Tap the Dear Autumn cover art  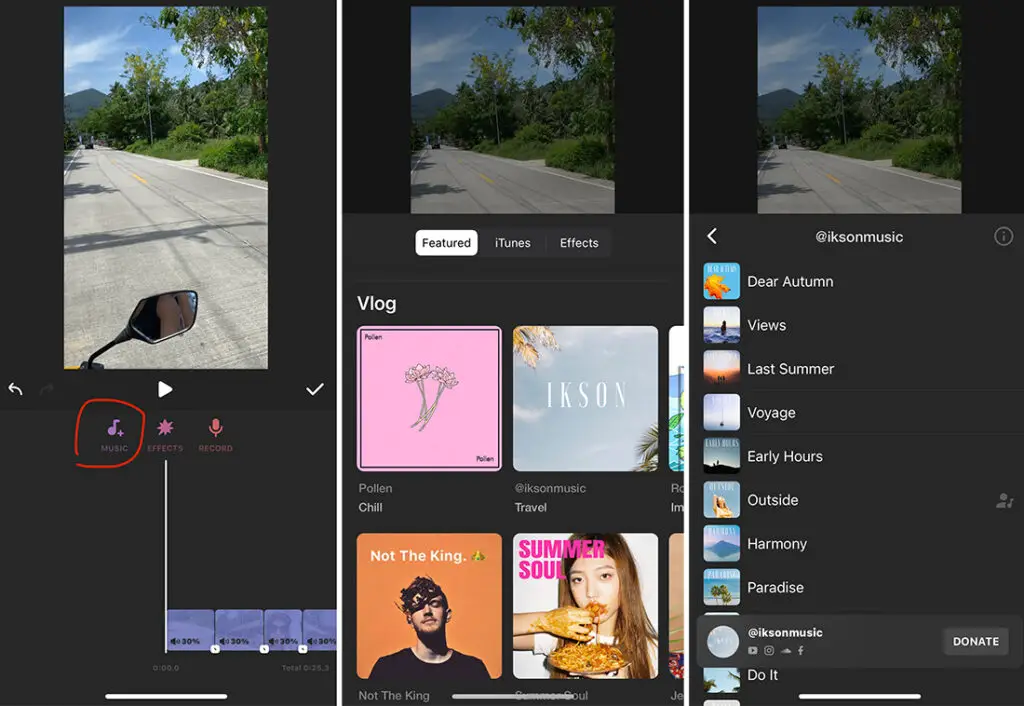pyautogui.click(x=722, y=281)
